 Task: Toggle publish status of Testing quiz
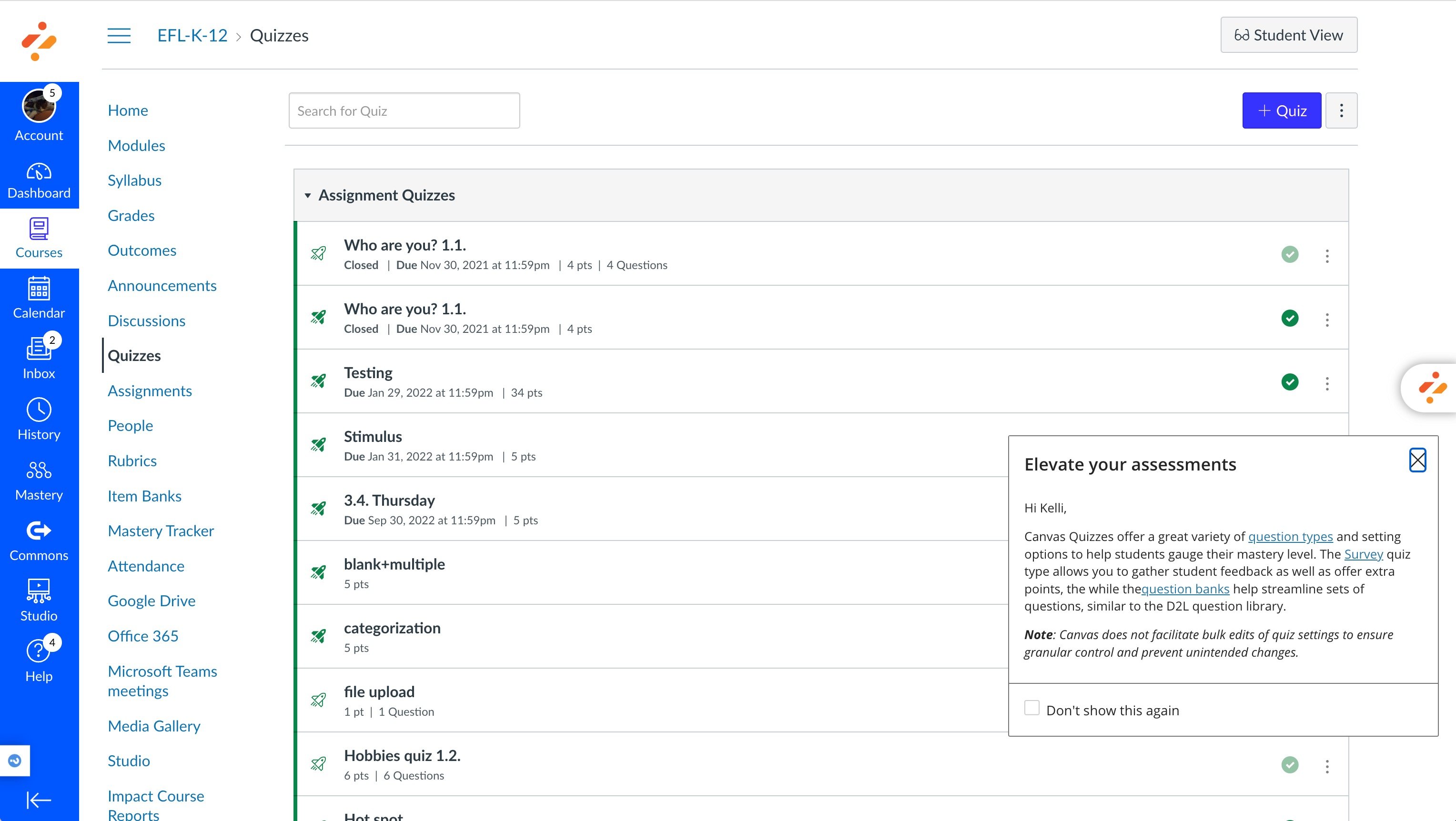pyautogui.click(x=1289, y=382)
